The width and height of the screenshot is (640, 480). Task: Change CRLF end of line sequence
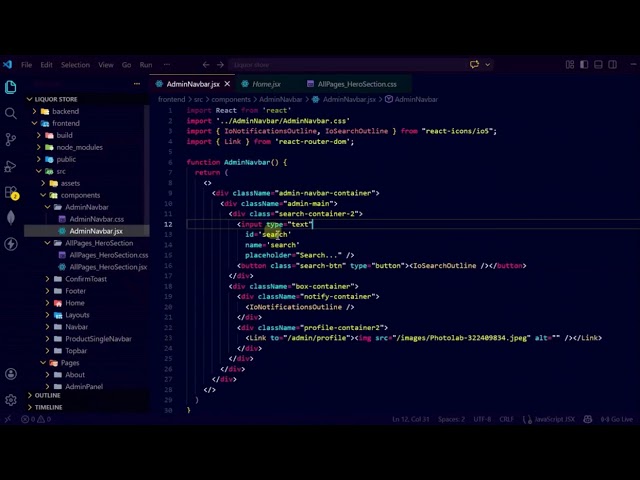507,419
